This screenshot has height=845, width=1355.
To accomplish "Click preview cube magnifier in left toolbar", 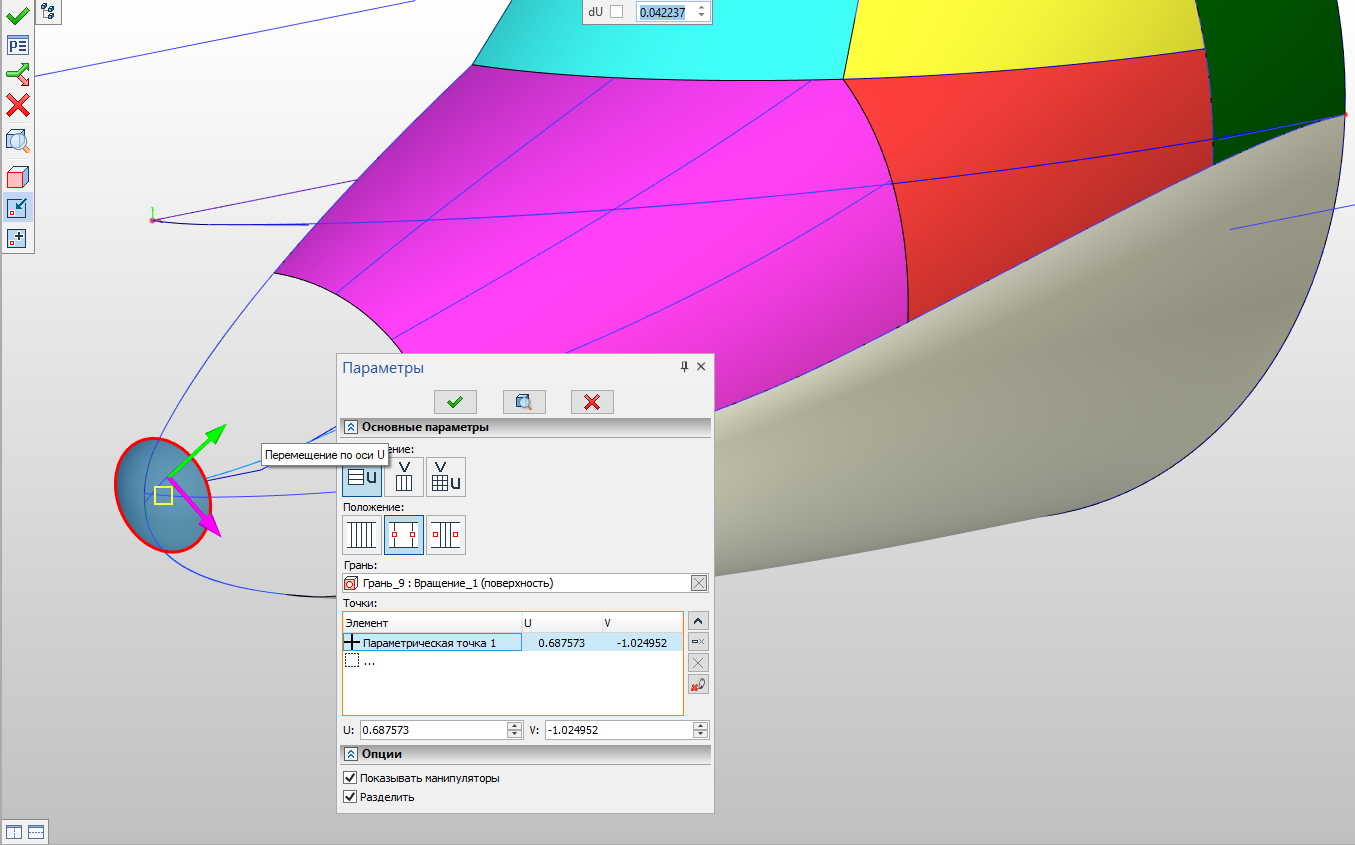I will tap(18, 140).
